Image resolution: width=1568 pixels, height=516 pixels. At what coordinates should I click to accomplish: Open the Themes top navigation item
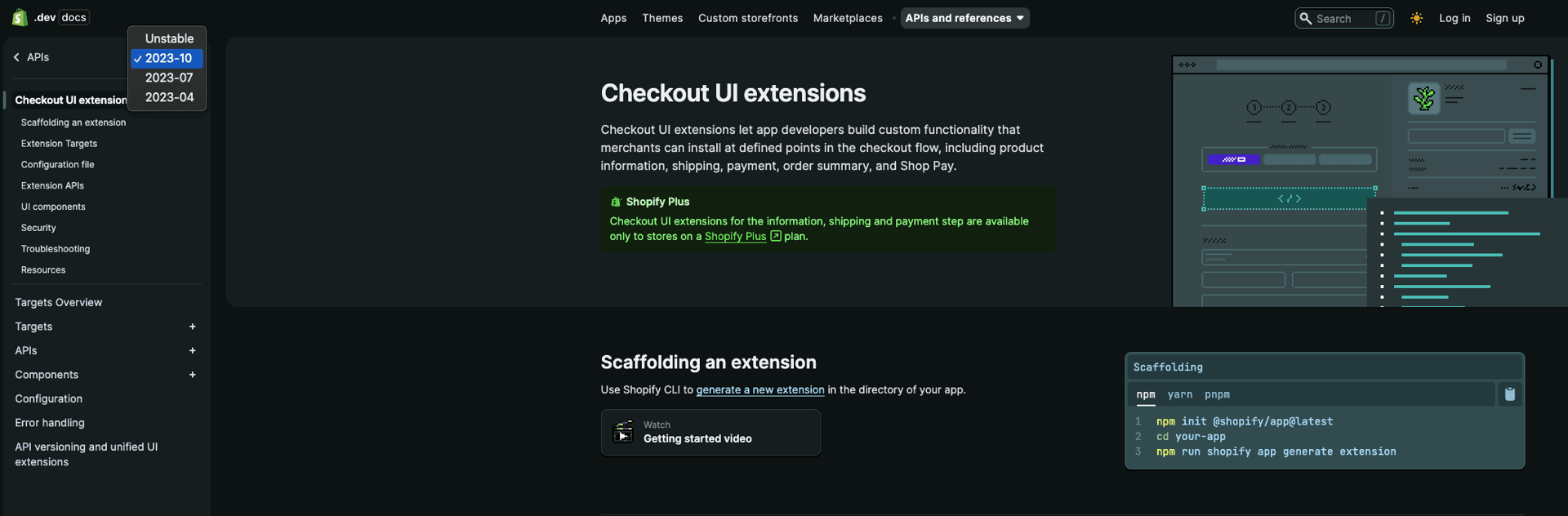pyautogui.click(x=662, y=18)
